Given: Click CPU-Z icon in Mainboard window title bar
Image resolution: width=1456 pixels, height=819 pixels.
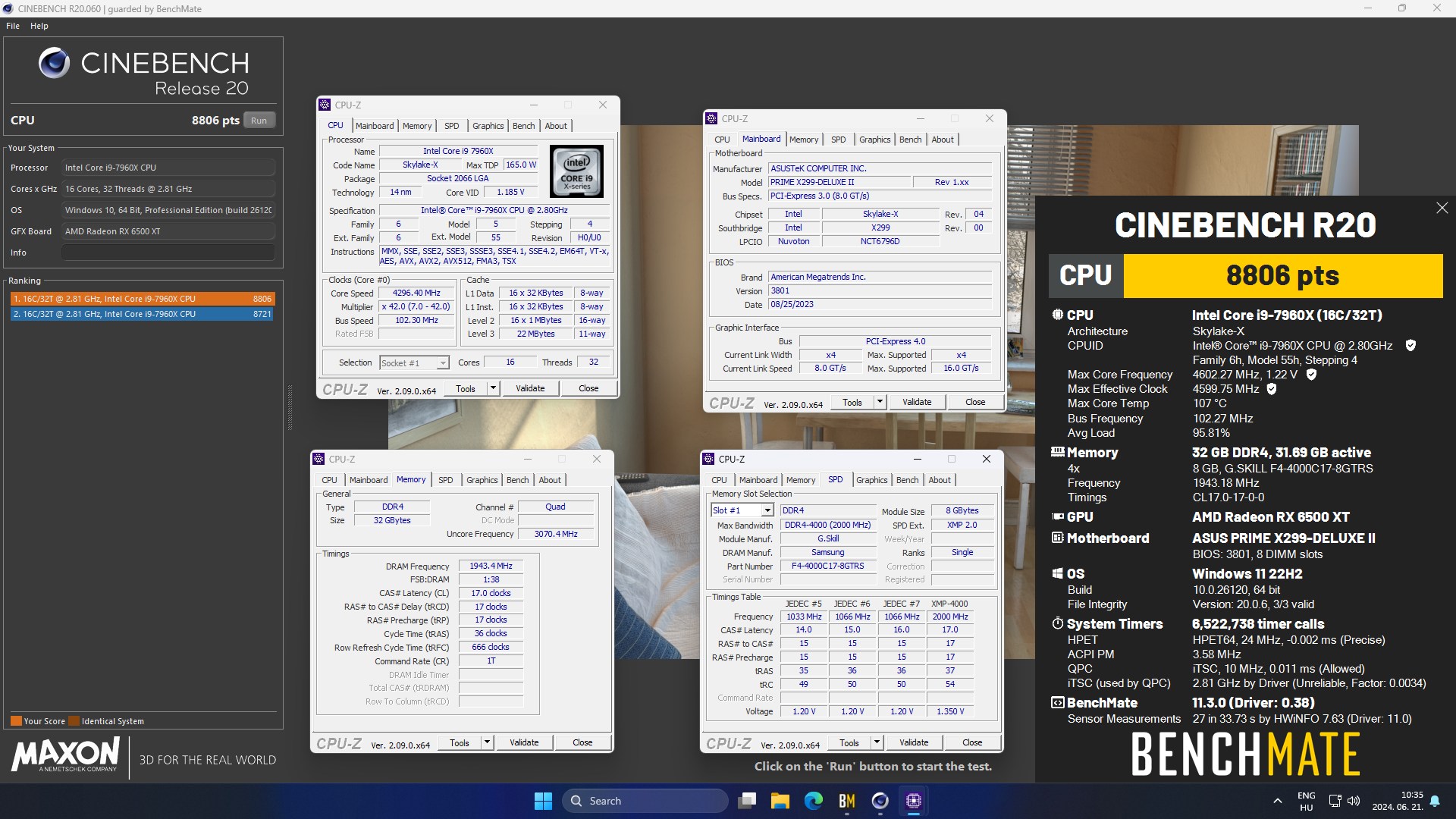Looking at the screenshot, I should (x=711, y=118).
